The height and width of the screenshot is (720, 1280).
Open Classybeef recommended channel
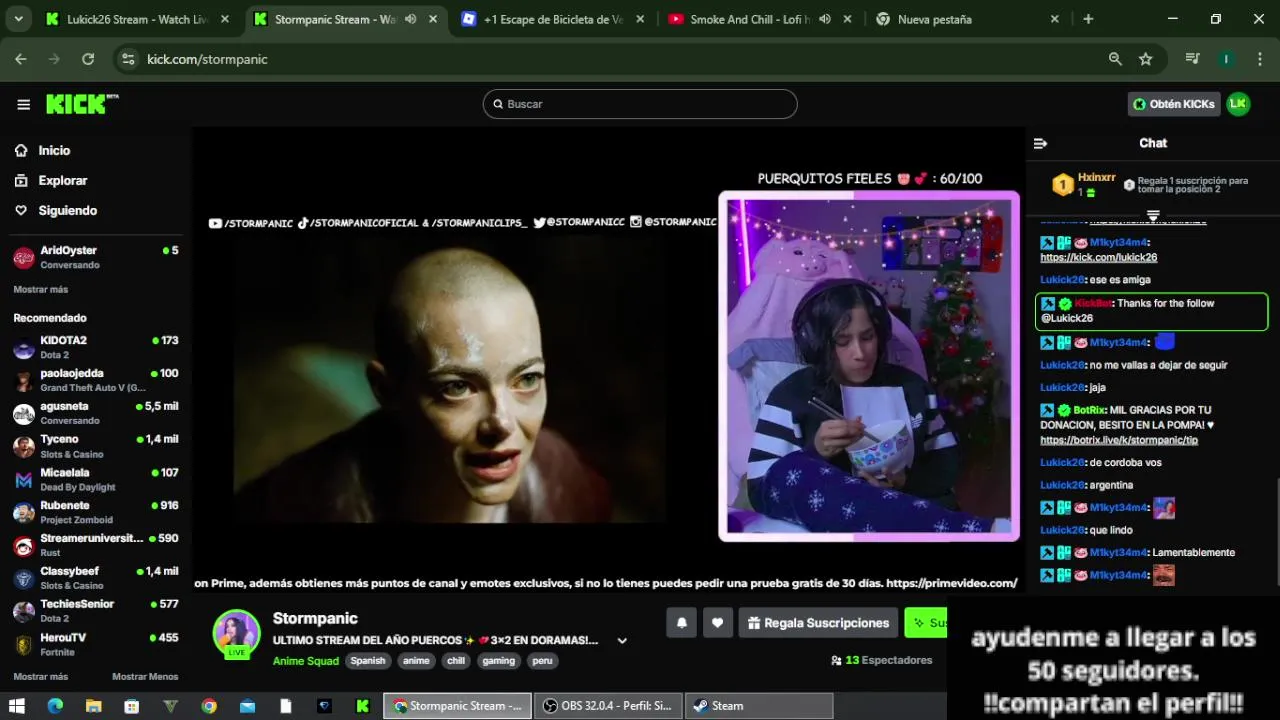(x=96, y=578)
